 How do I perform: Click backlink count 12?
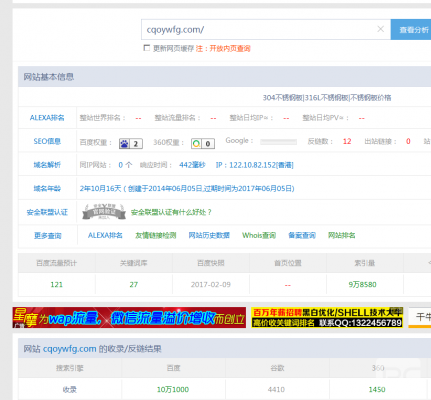[347, 141]
